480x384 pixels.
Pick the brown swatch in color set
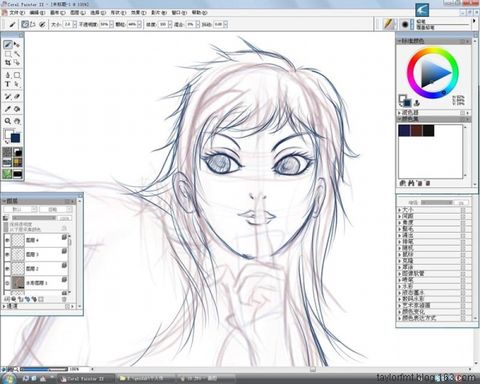coord(416,130)
